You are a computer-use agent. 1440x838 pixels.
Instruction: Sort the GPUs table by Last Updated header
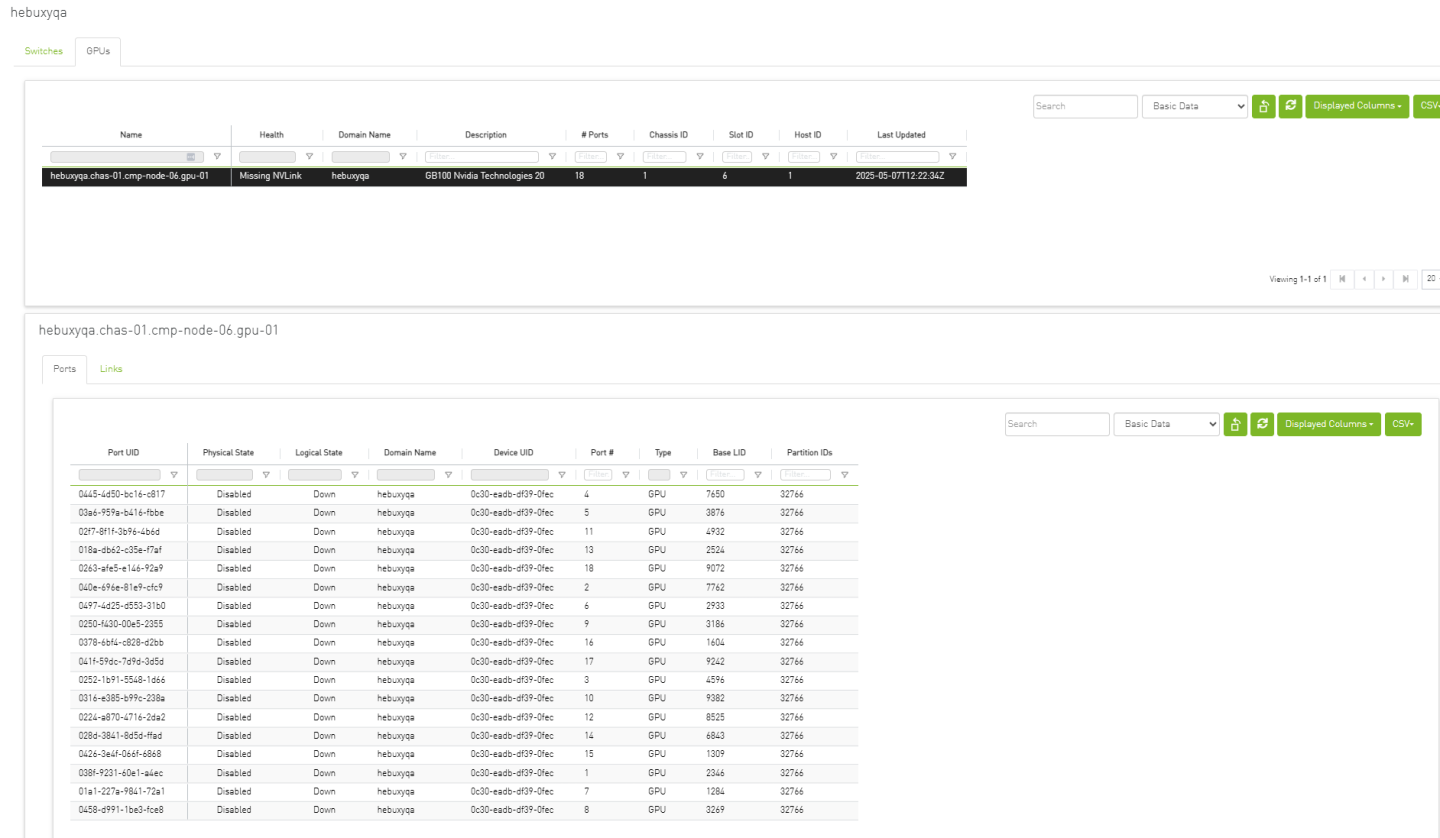coord(901,135)
